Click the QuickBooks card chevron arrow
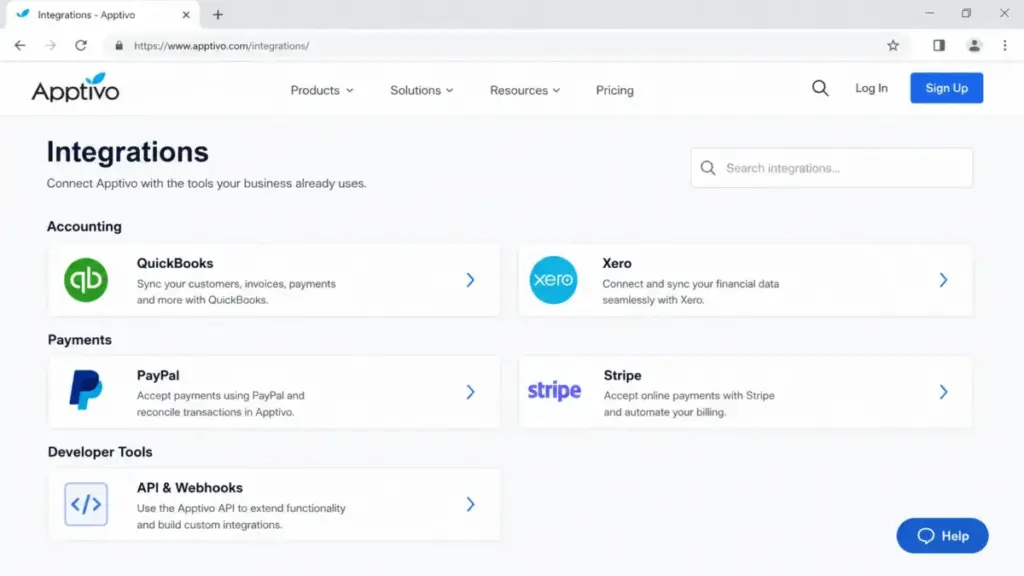This screenshot has width=1024, height=576. tap(470, 280)
